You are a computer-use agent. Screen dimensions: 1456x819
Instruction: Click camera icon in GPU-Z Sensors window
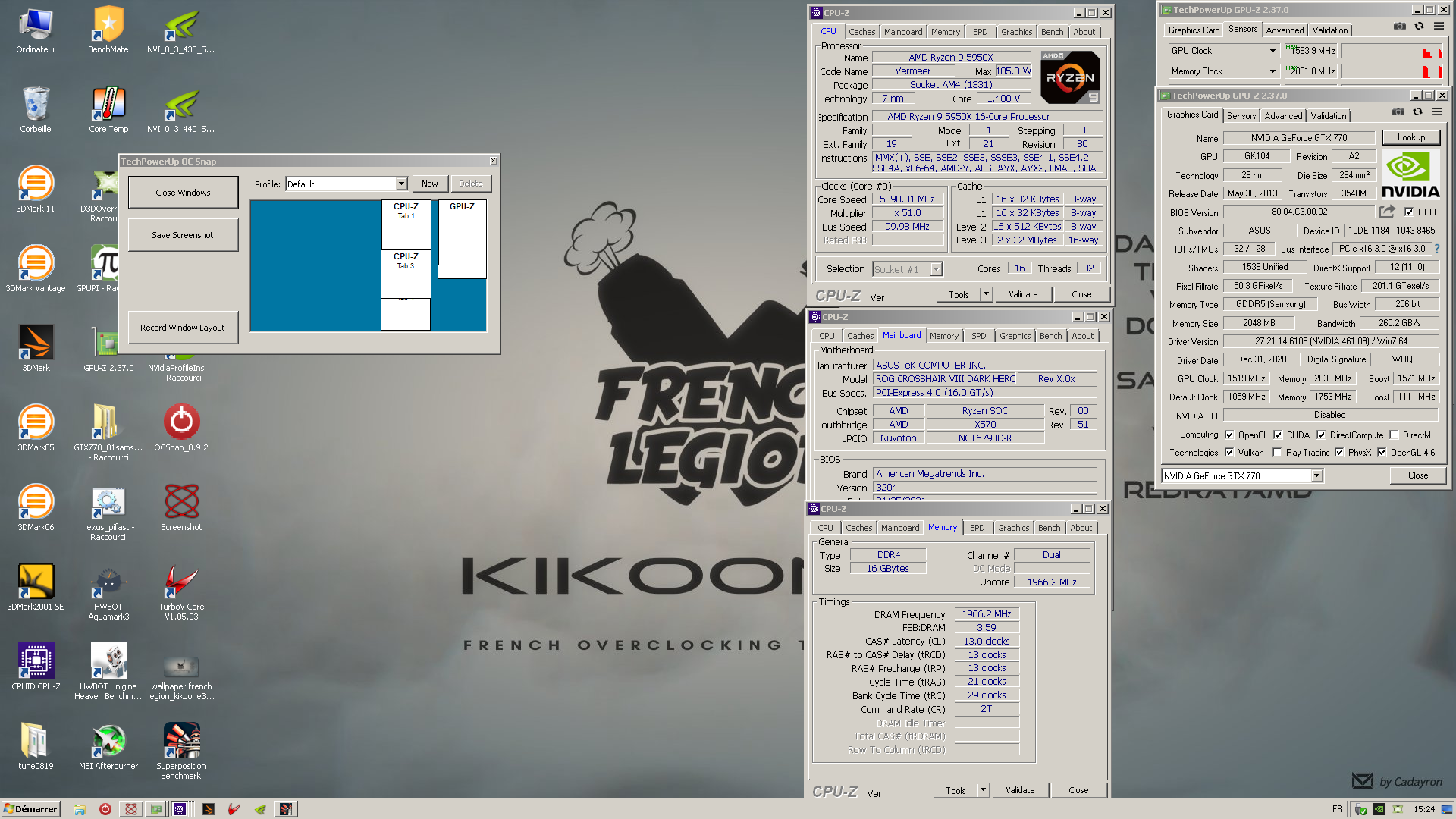click(1400, 27)
